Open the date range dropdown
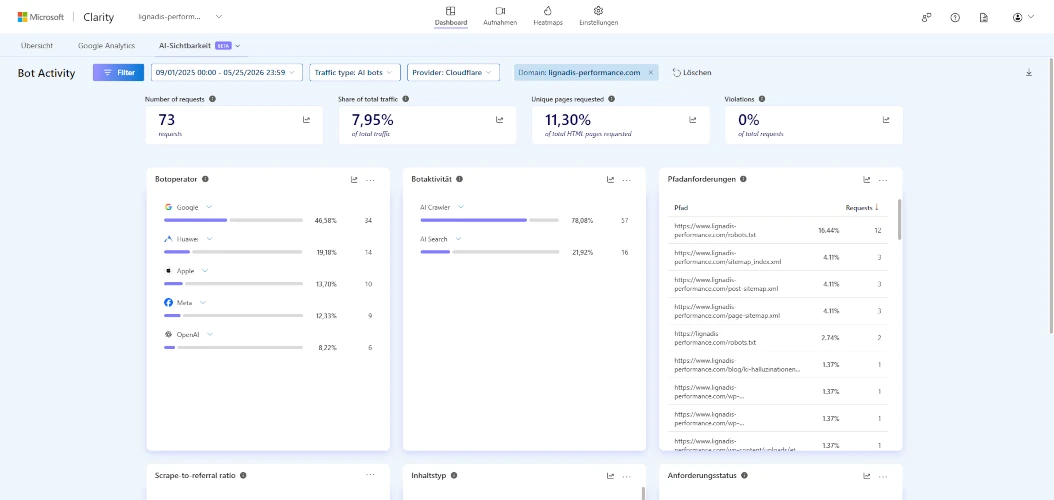Viewport: 1054px width, 500px height. [227, 73]
